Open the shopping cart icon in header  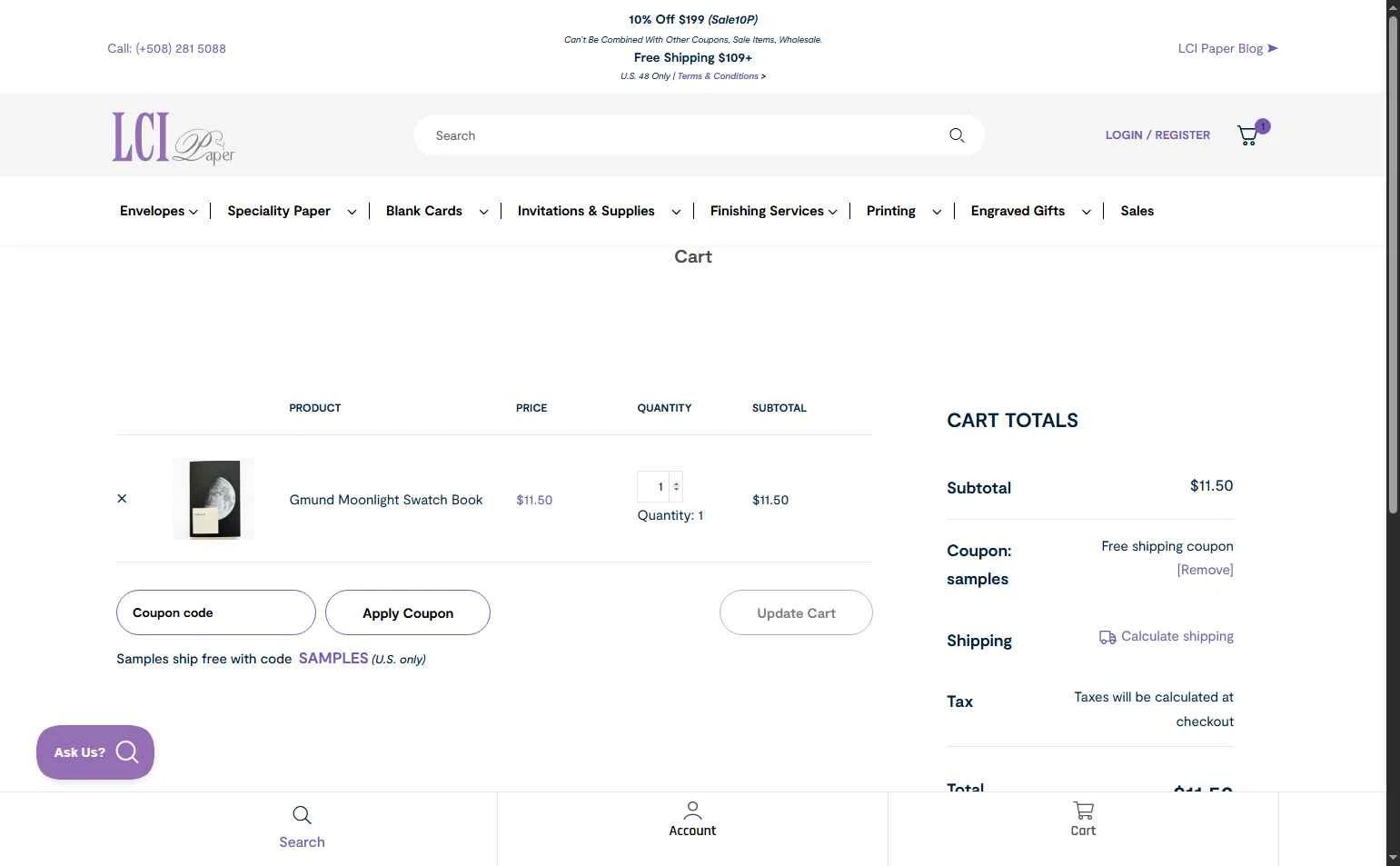coord(1248,135)
